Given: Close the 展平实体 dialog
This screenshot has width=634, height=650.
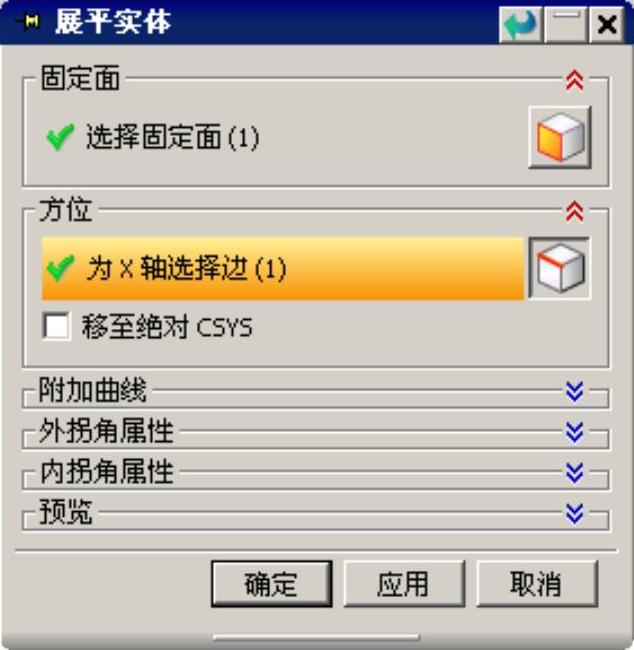Looking at the screenshot, I should coord(607,25).
